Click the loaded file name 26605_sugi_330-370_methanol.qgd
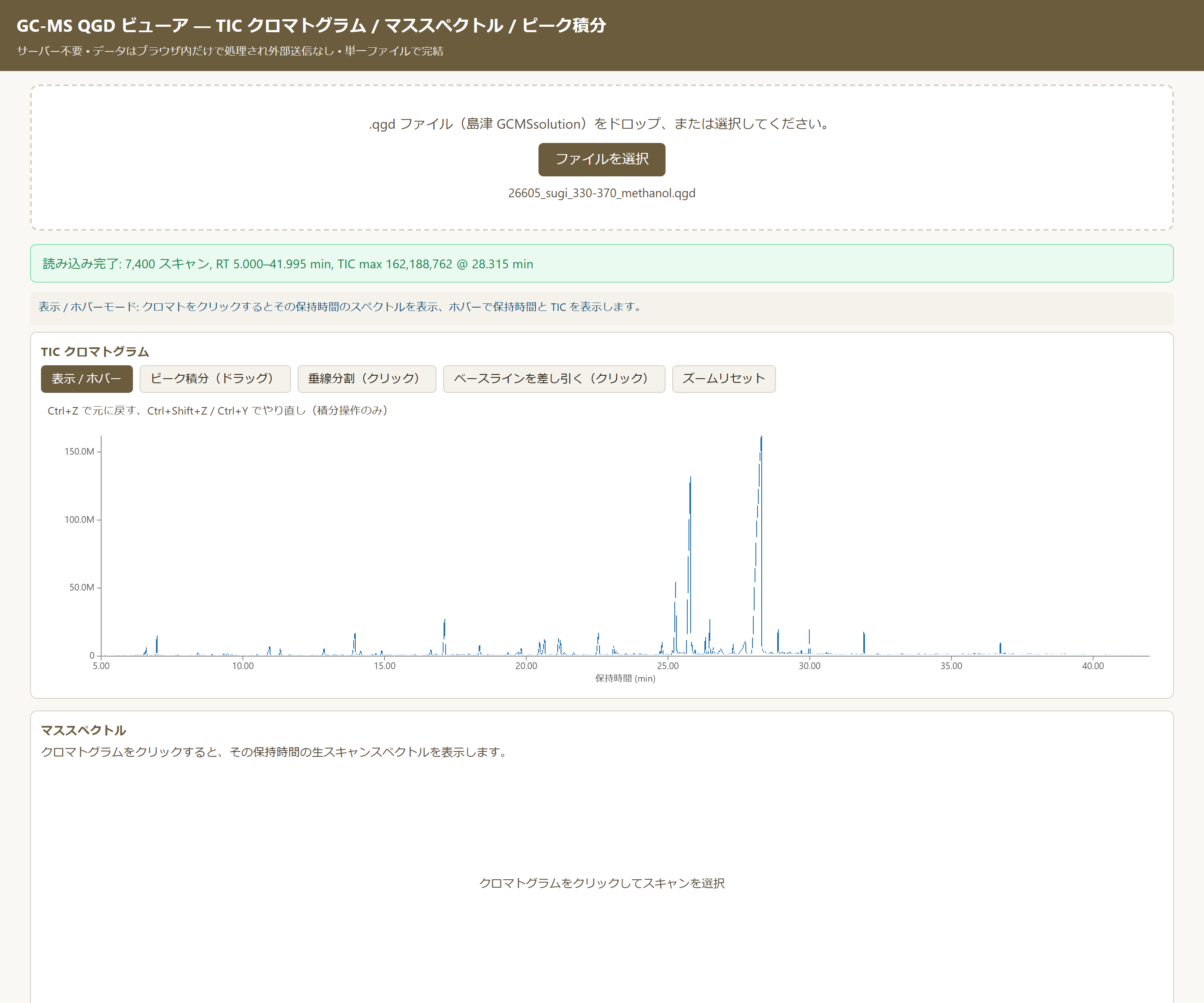The image size is (1204, 1003). [x=602, y=193]
